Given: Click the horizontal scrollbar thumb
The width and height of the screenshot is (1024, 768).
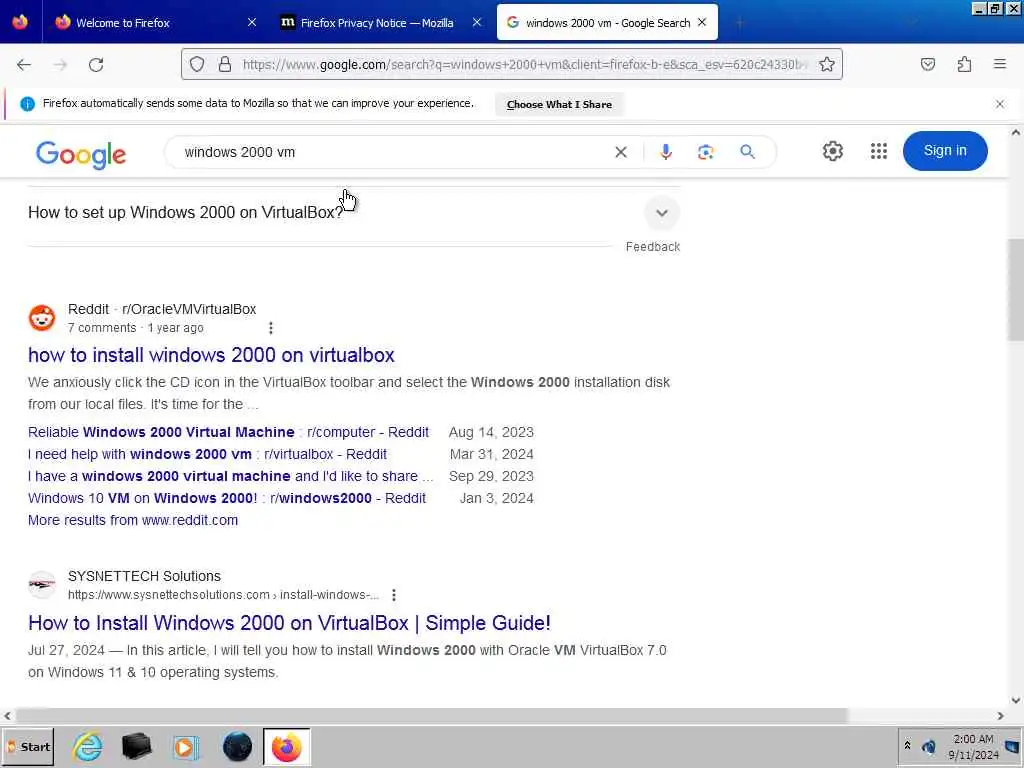Looking at the screenshot, I should tap(431, 716).
